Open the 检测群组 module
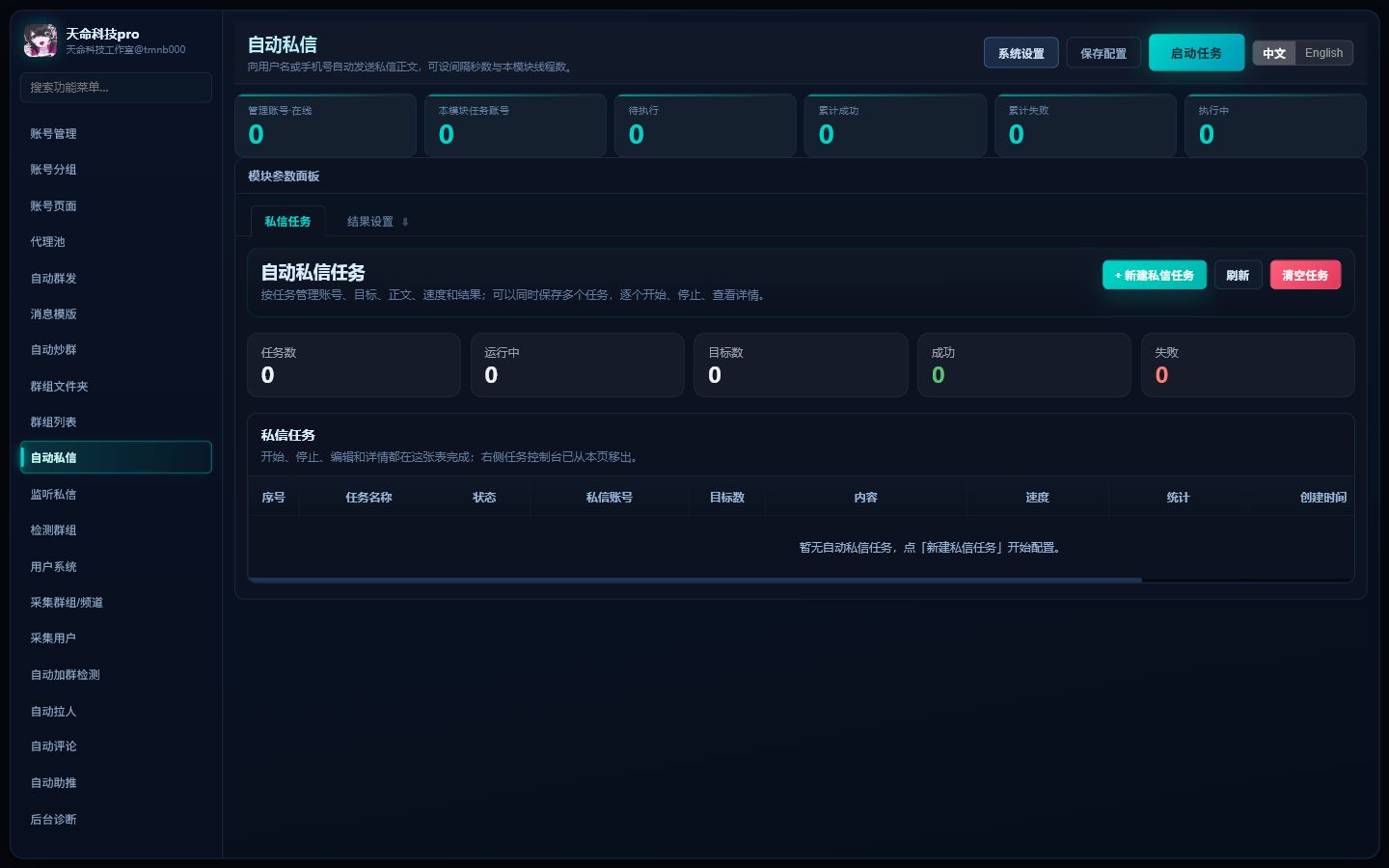1389x868 pixels. (116, 529)
